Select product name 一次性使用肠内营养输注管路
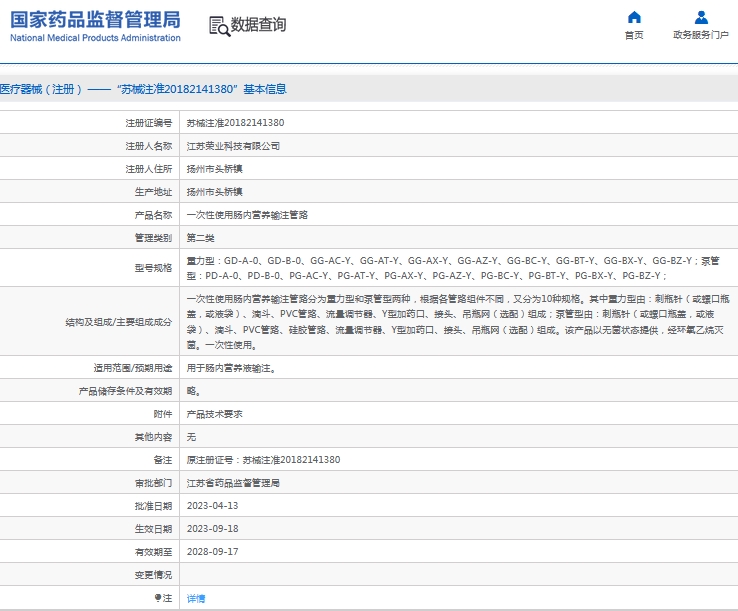Image resolution: width=738 pixels, height=611 pixels. [247, 215]
